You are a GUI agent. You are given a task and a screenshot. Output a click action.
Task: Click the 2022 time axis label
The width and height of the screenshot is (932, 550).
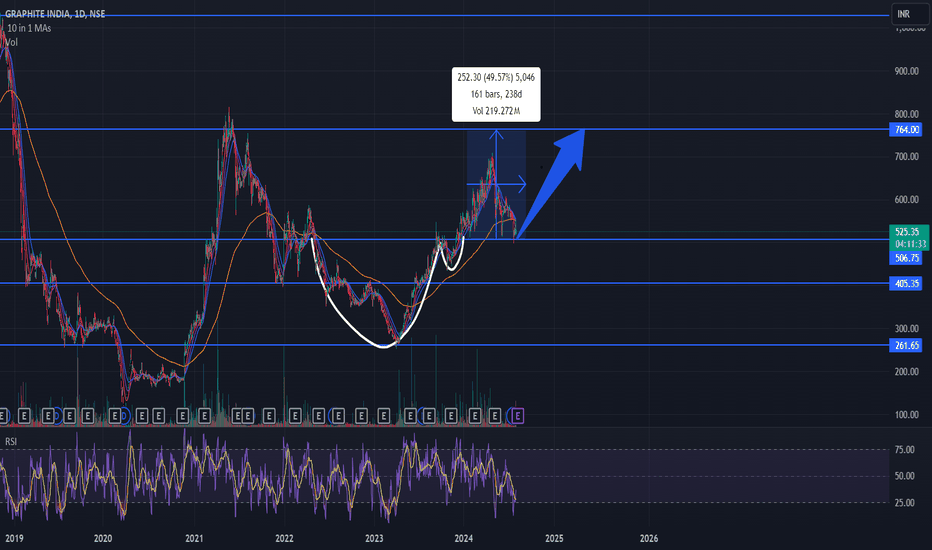coord(284,538)
